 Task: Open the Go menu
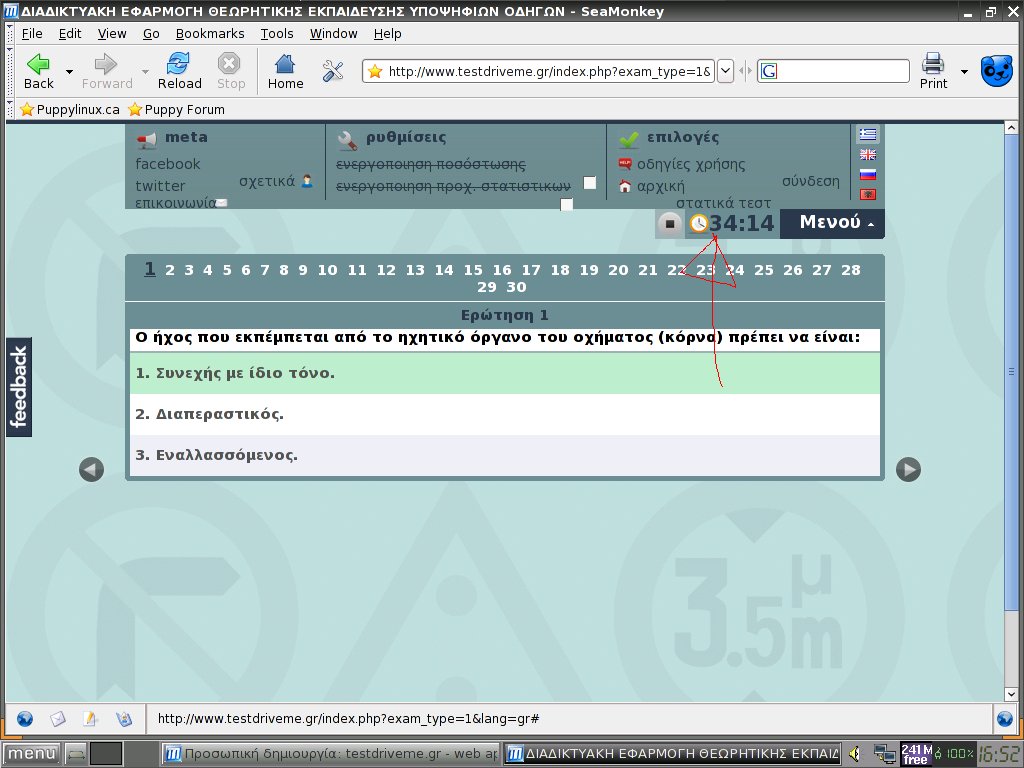151,33
